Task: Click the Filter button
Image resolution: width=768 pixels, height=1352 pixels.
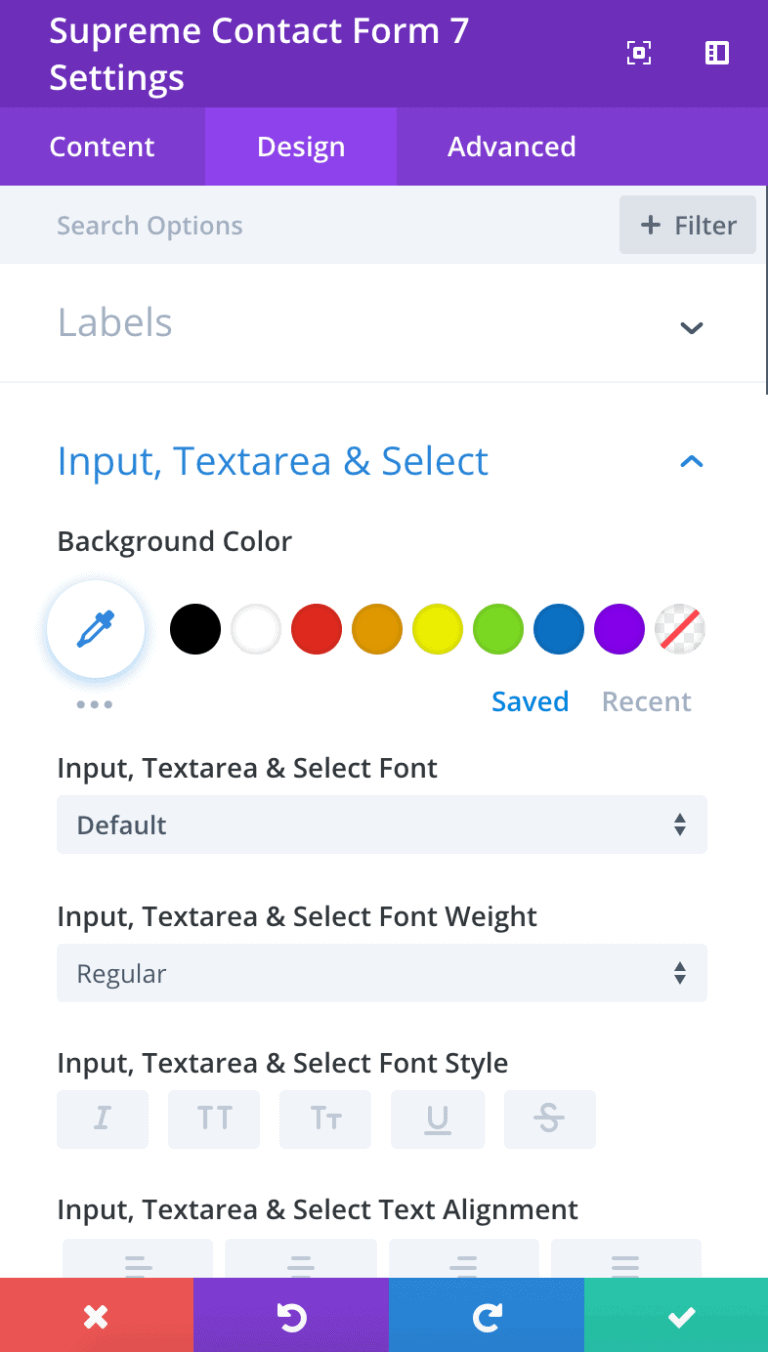Action: coord(687,224)
